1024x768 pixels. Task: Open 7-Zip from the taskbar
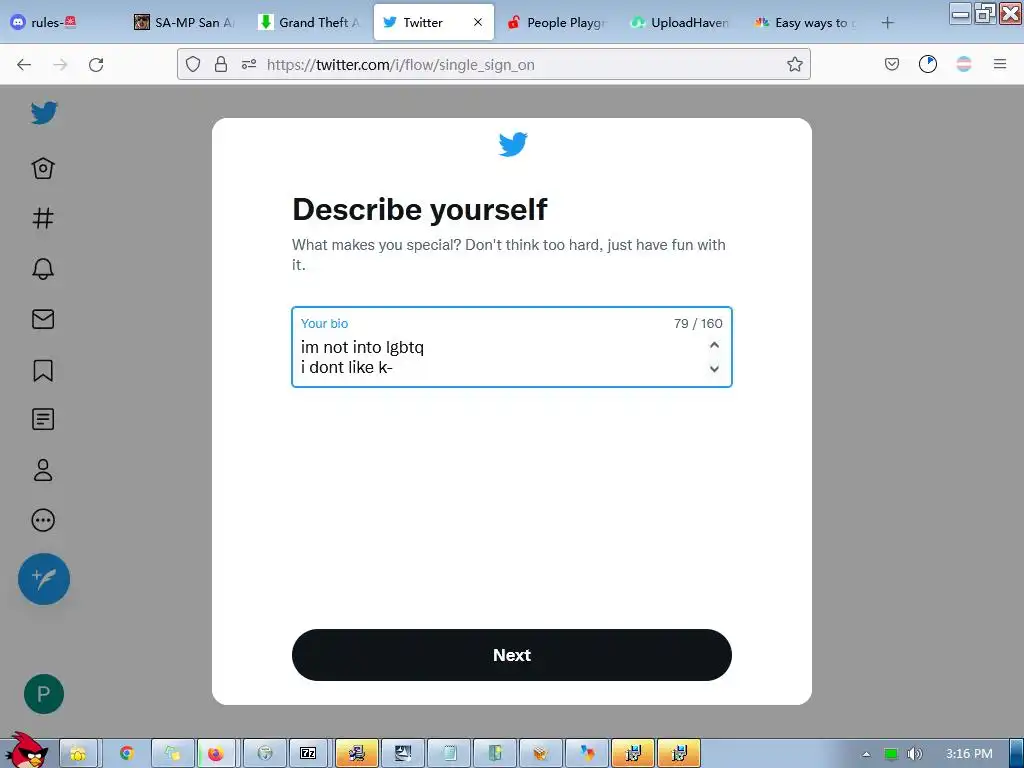pos(308,754)
